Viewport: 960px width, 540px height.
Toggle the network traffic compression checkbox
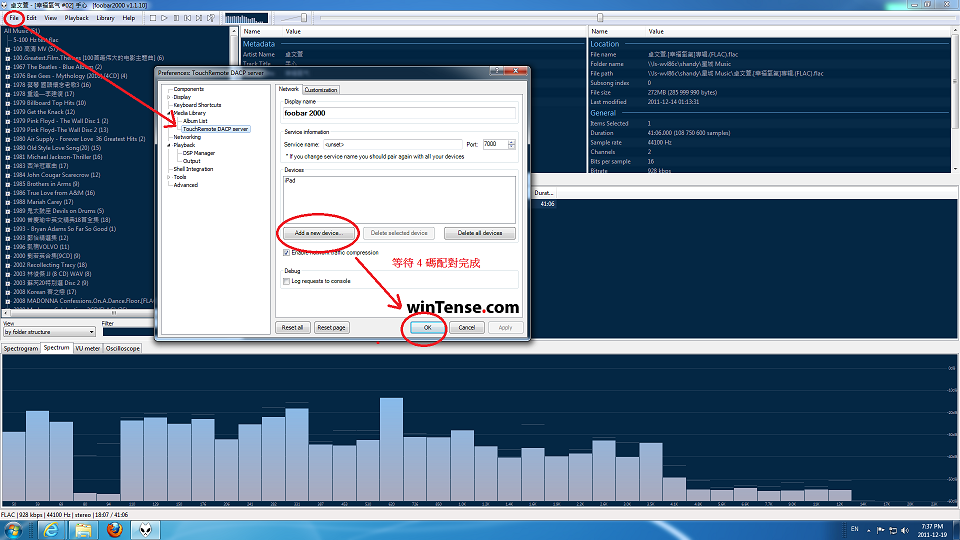[x=287, y=252]
